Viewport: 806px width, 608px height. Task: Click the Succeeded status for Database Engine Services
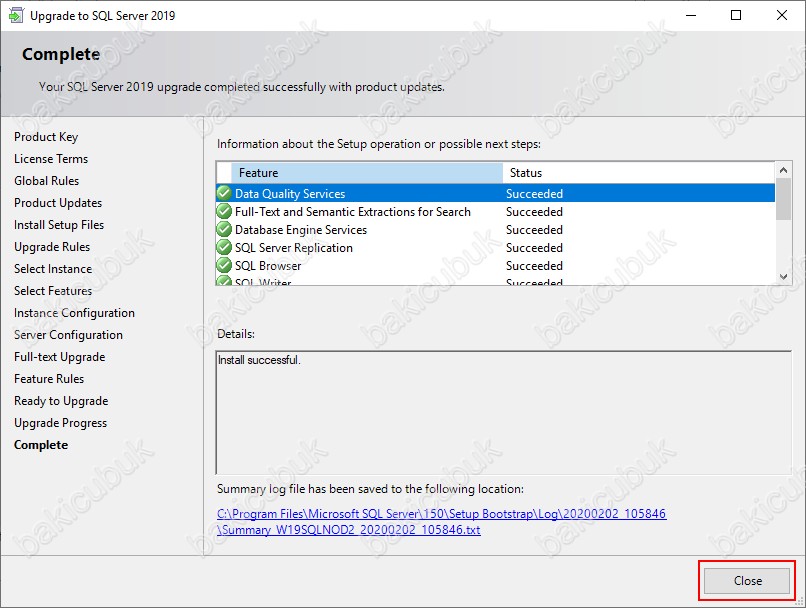click(x=534, y=230)
